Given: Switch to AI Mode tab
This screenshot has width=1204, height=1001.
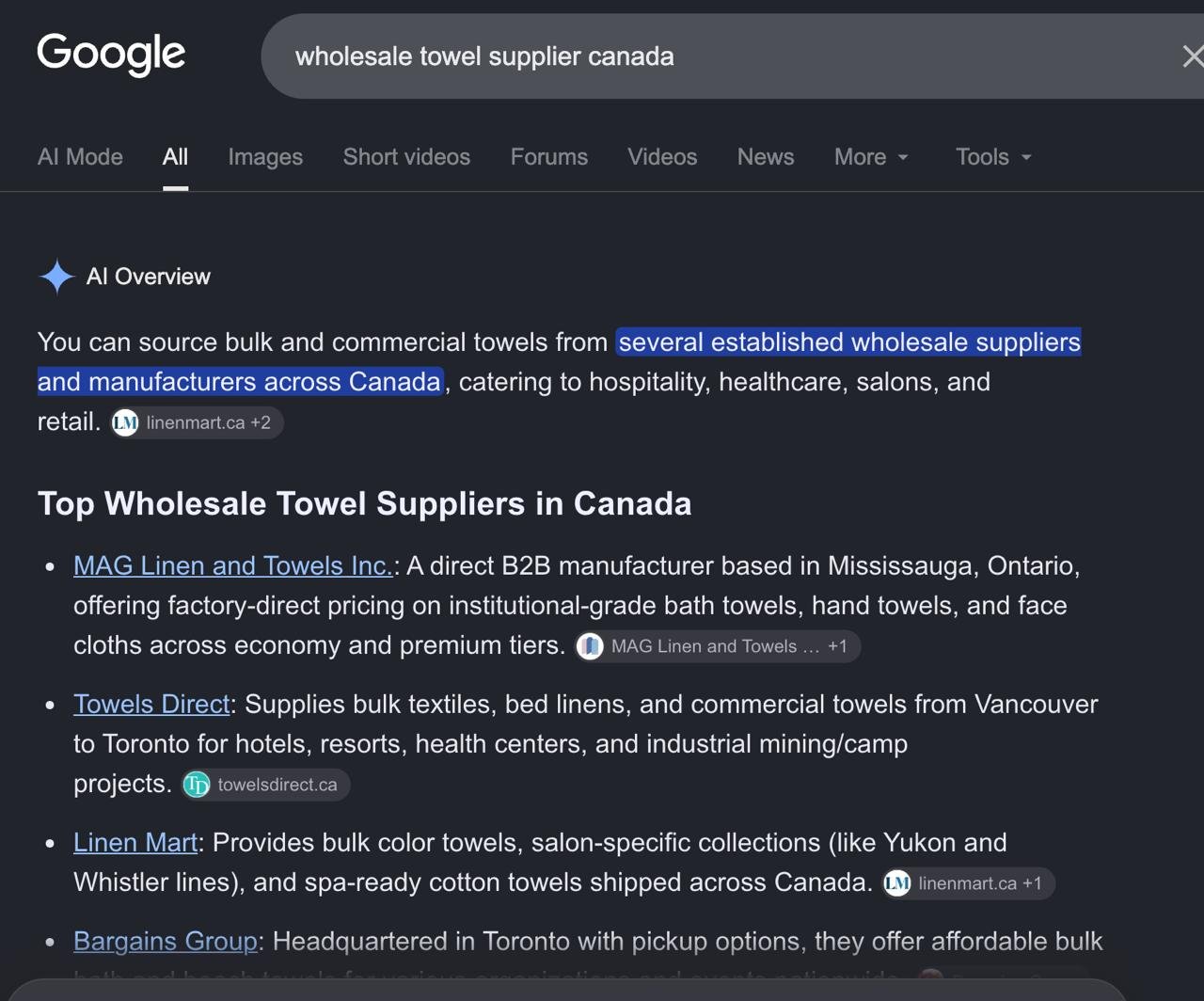Looking at the screenshot, I should pyautogui.click(x=80, y=157).
